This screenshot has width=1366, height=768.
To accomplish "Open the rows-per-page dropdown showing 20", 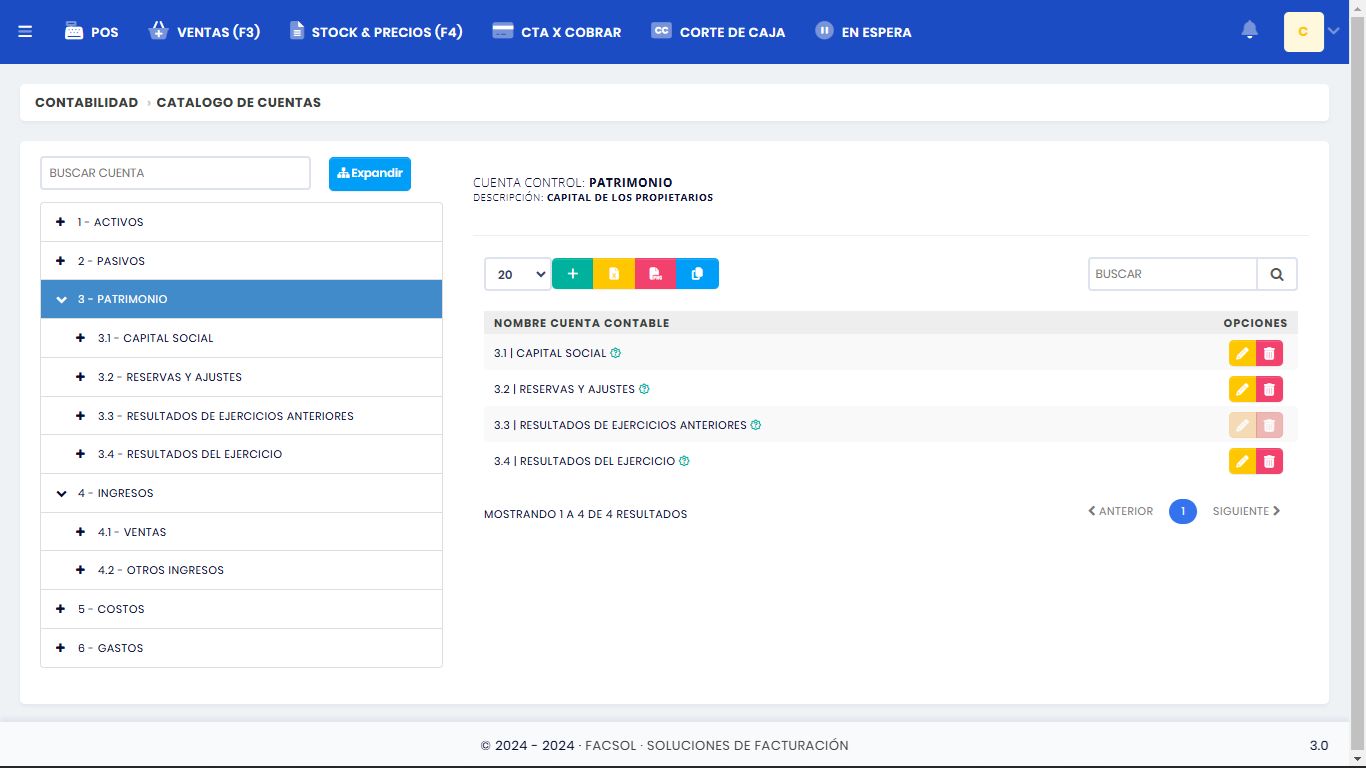I will [x=517, y=274].
